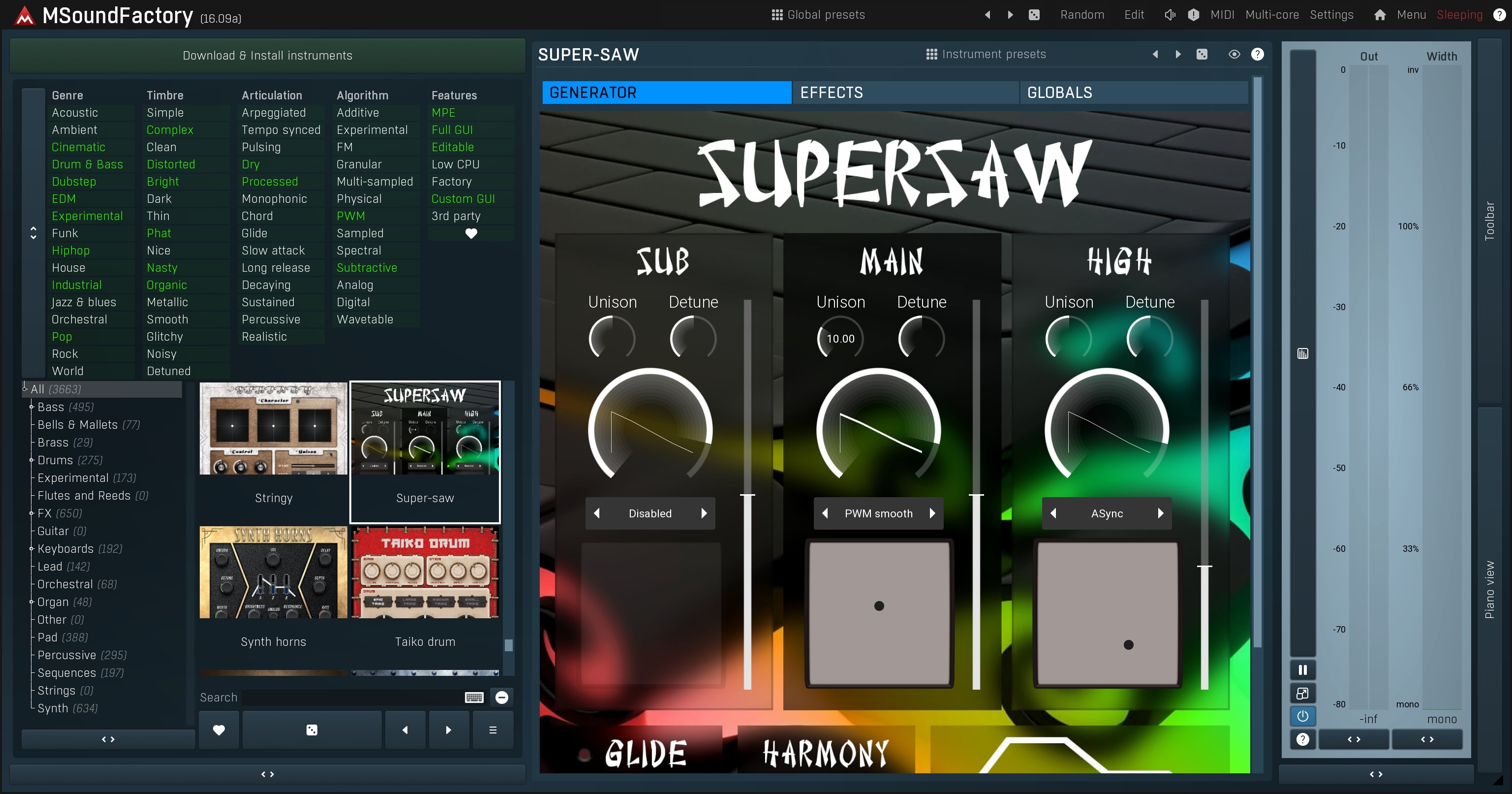Click Multi-core button
1512x794 pixels.
pos(1272,15)
